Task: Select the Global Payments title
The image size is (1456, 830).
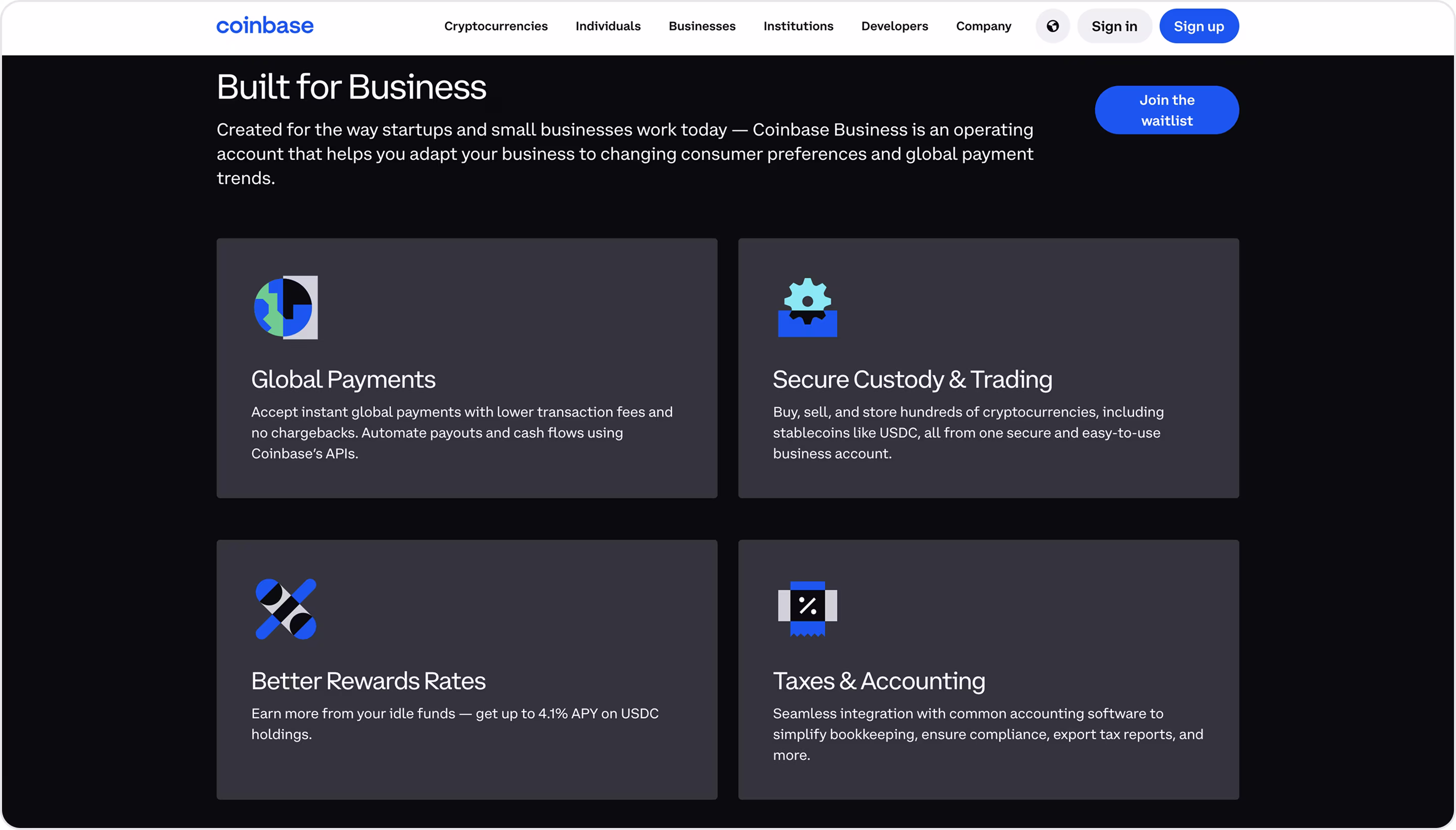Action: tap(343, 380)
